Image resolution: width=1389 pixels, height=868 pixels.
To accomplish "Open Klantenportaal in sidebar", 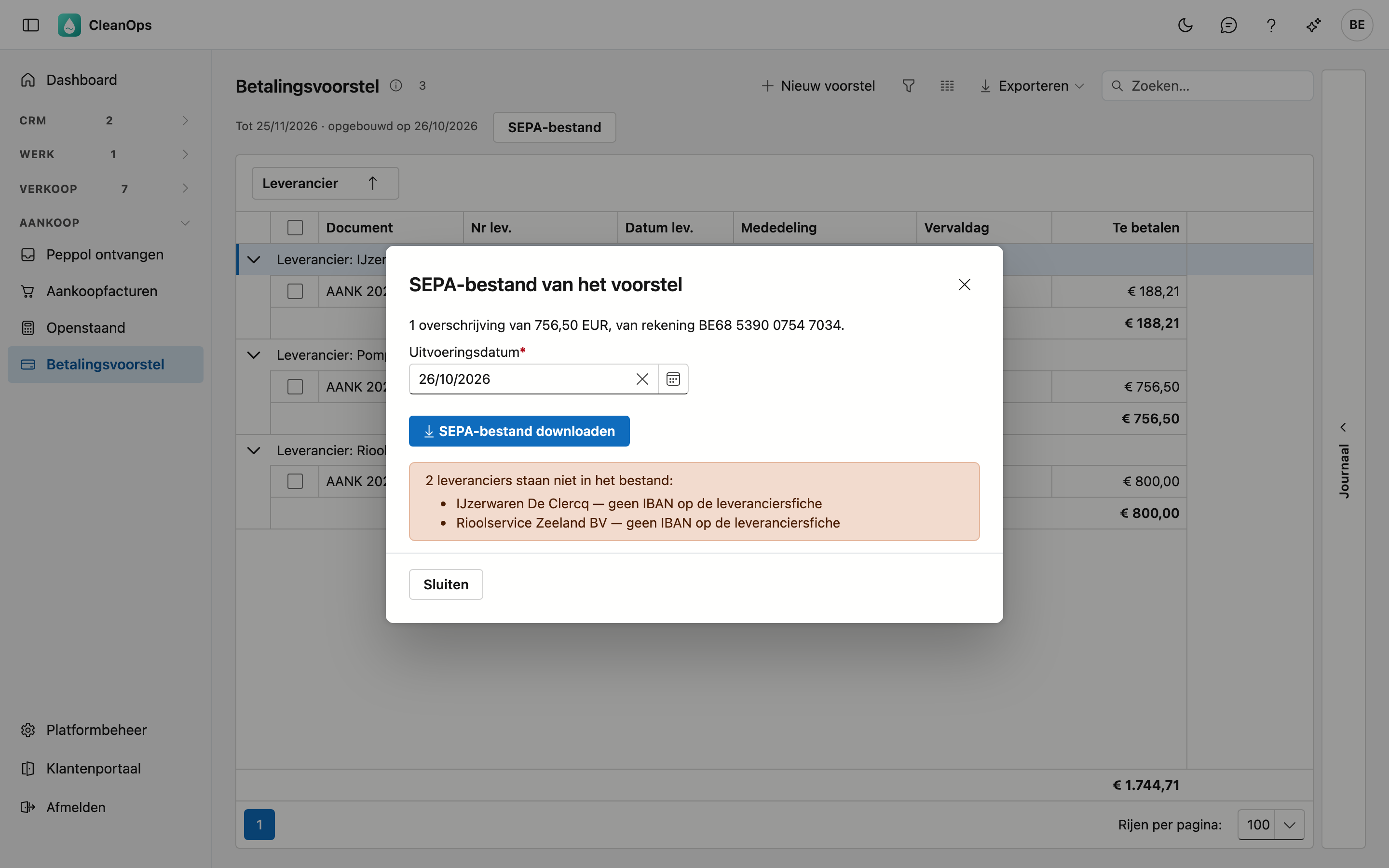I will (106, 768).
